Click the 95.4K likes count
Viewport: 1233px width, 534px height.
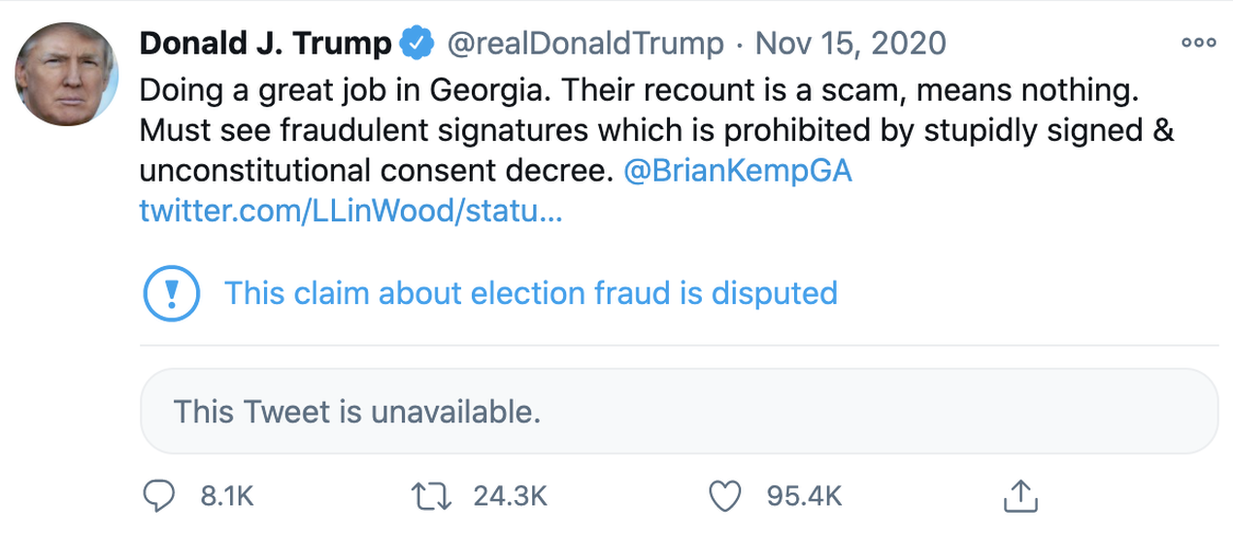pyautogui.click(x=804, y=496)
